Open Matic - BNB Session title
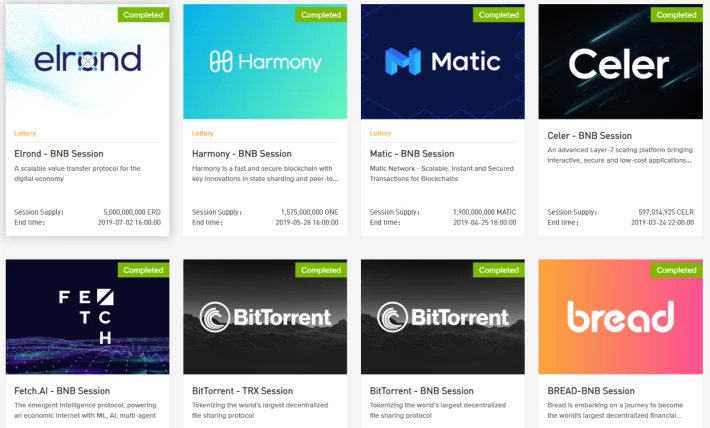 pyautogui.click(x=412, y=154)
